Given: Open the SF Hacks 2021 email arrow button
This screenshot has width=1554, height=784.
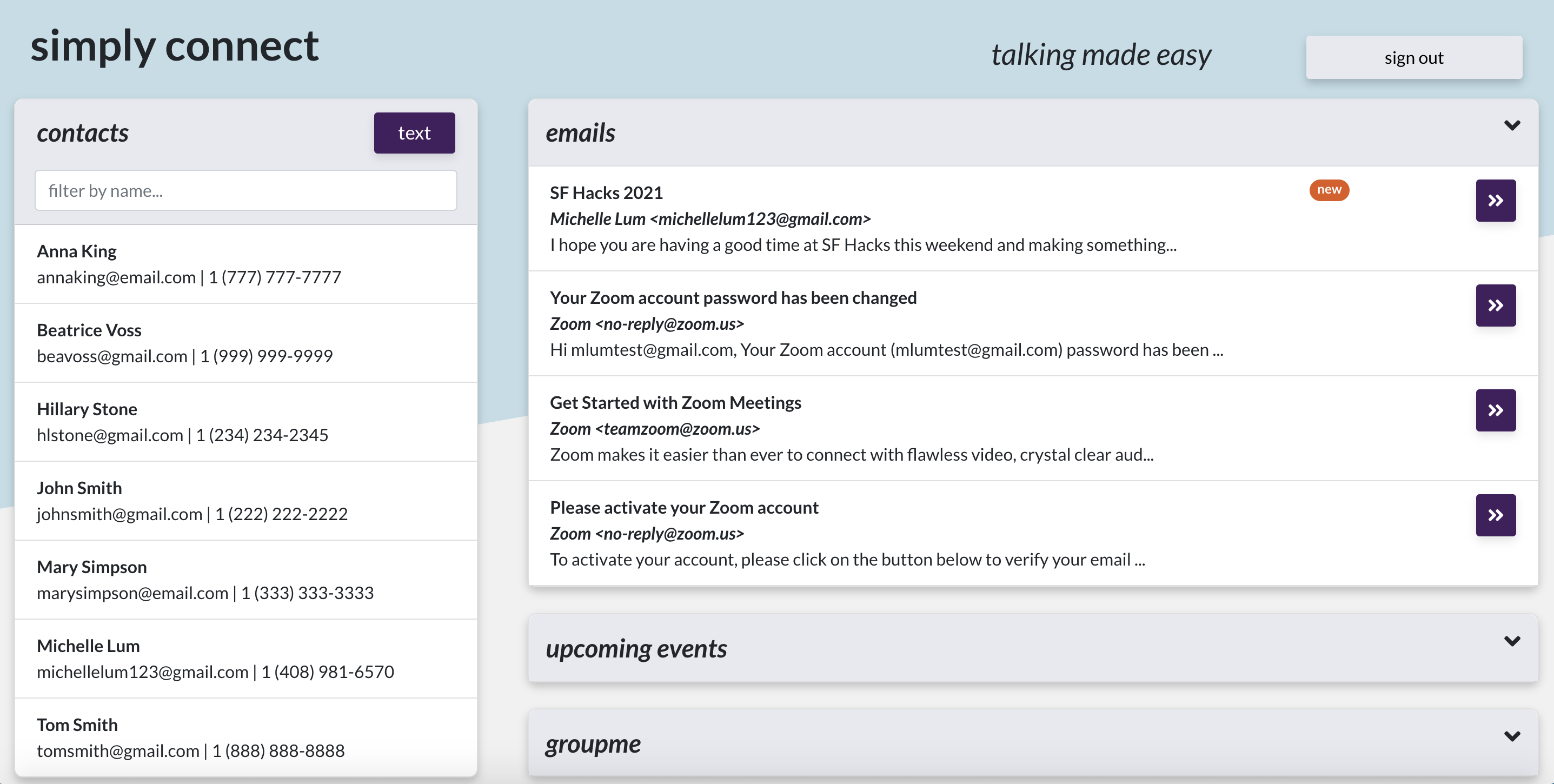Looking at the screenshot, I should [1495, 200].
